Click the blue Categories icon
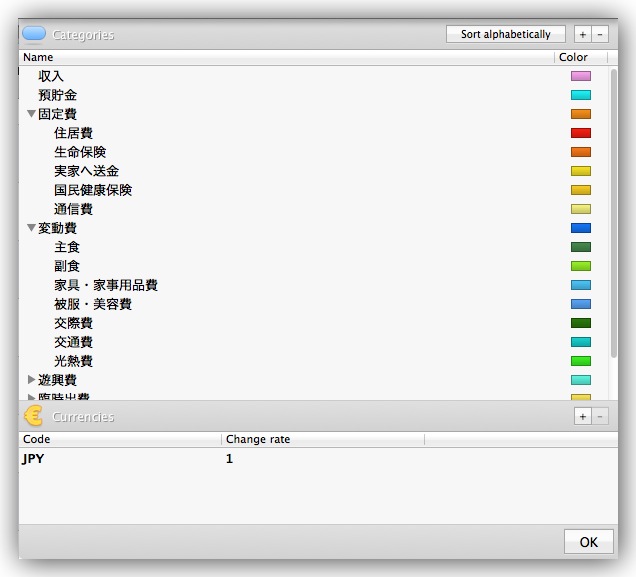 34,34
